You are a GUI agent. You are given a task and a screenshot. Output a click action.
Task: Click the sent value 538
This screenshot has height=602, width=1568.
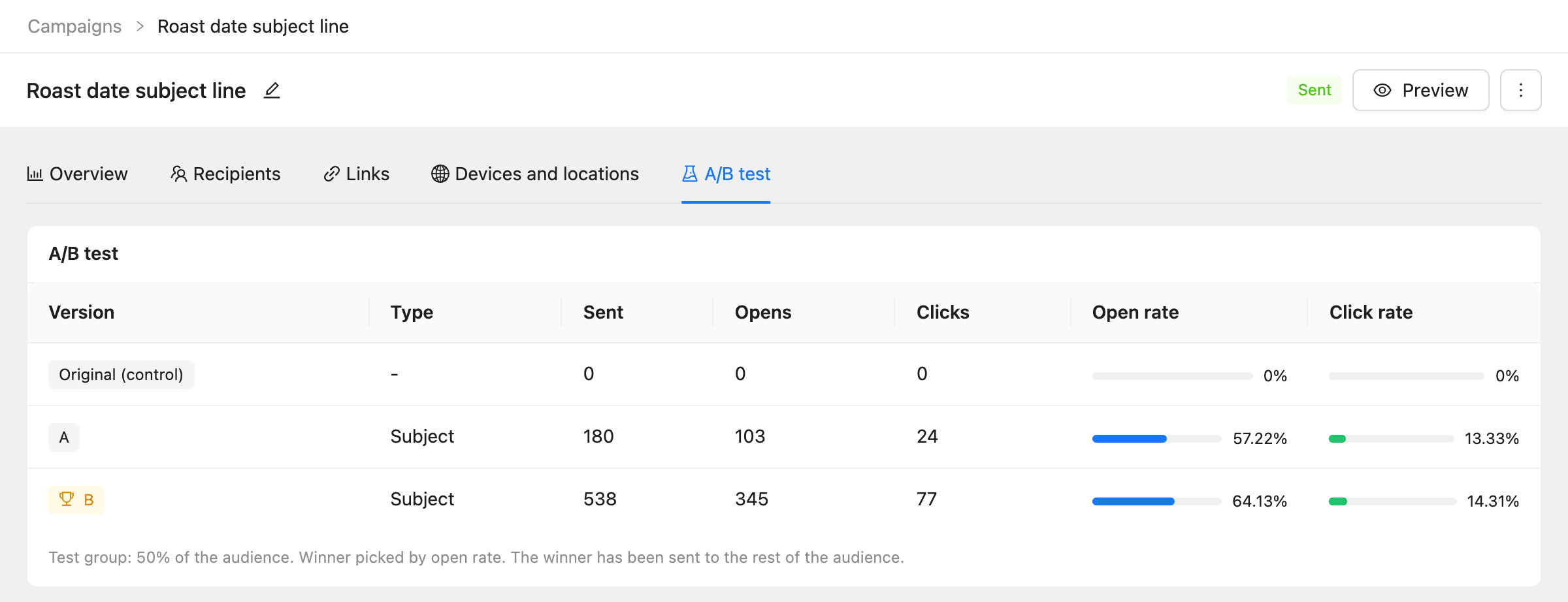600,499
